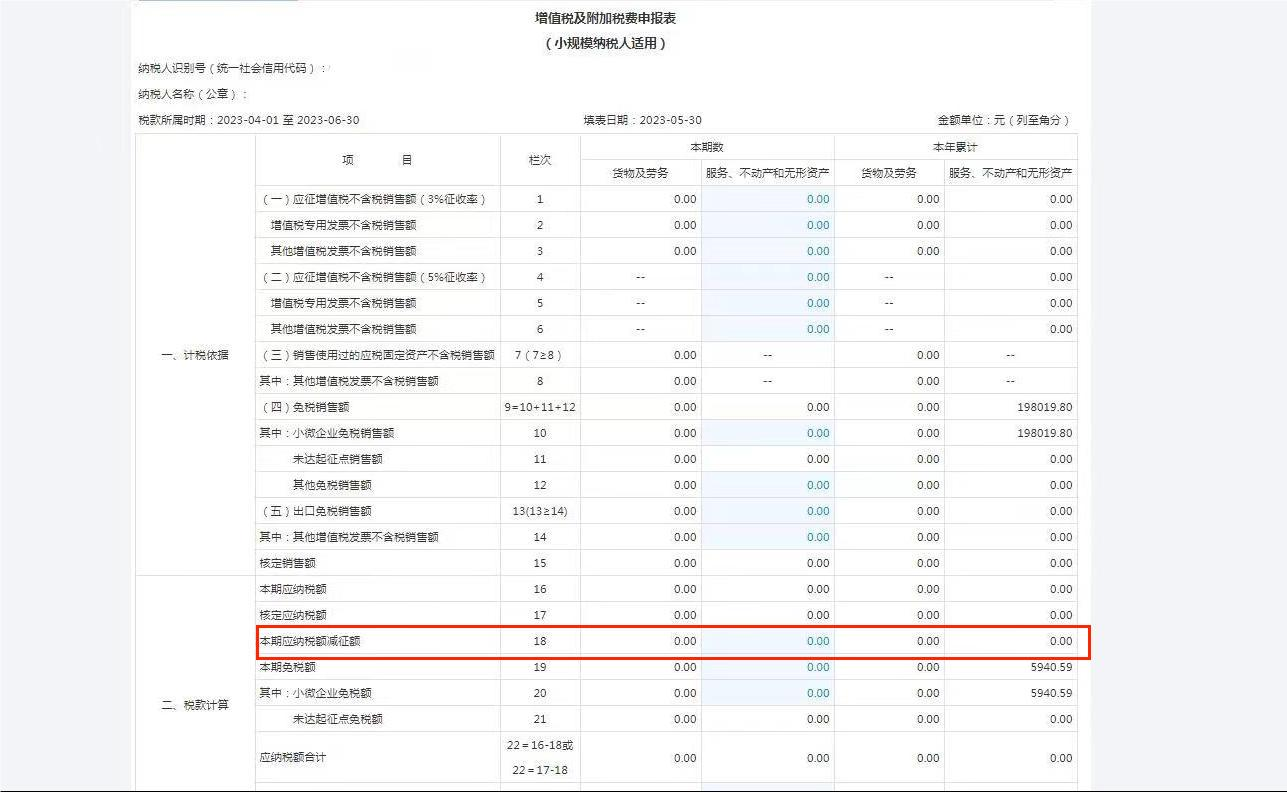Screen dimensions: 1287x792
Task: Select the year-to-date 5940.59 value in row 19
Action: point(1051,667)
